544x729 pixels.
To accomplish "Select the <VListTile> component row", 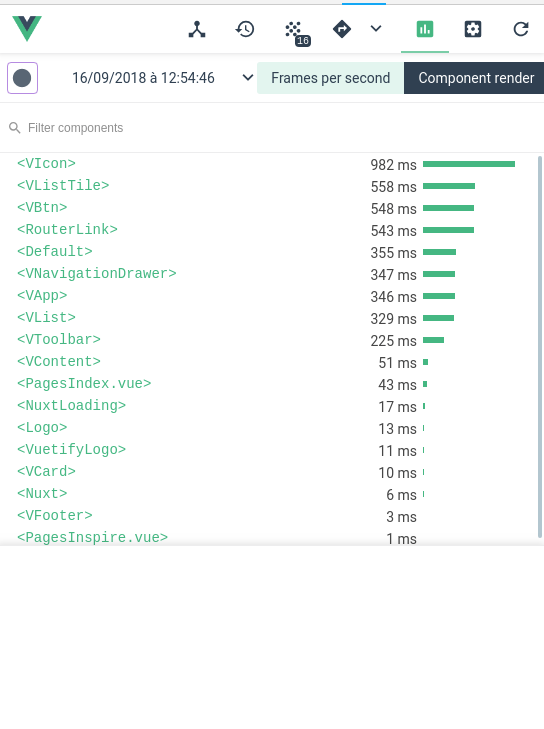I will pyautogui.click(x=269, y=186).
